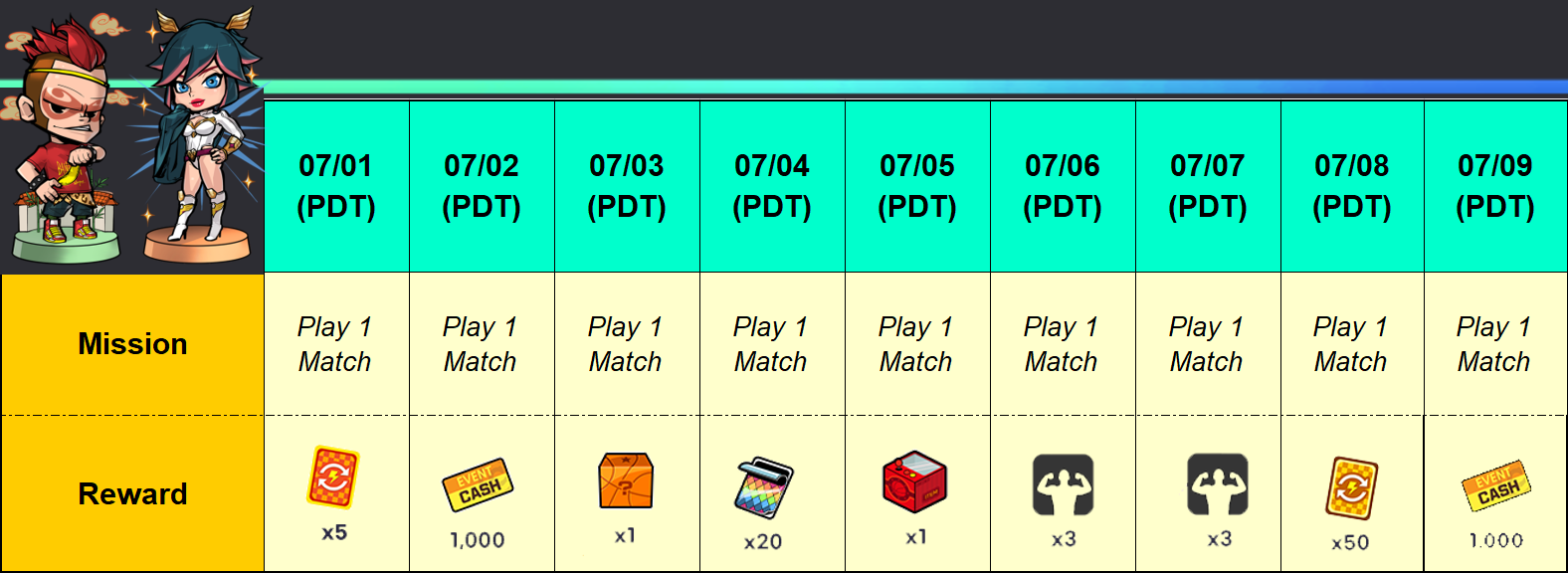Click Play 1 Match under 07/08

click(1351, 344)
